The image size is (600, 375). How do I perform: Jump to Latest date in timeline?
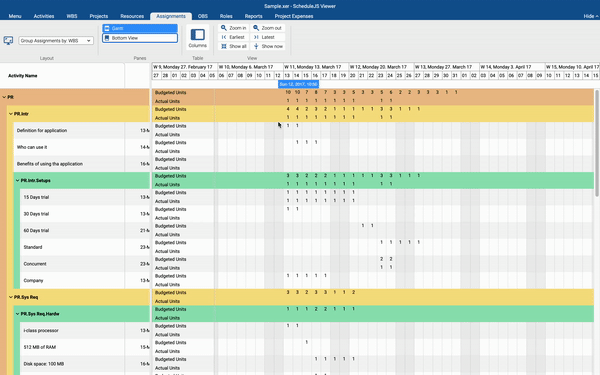pyautogui.click(x=267, y=37)
